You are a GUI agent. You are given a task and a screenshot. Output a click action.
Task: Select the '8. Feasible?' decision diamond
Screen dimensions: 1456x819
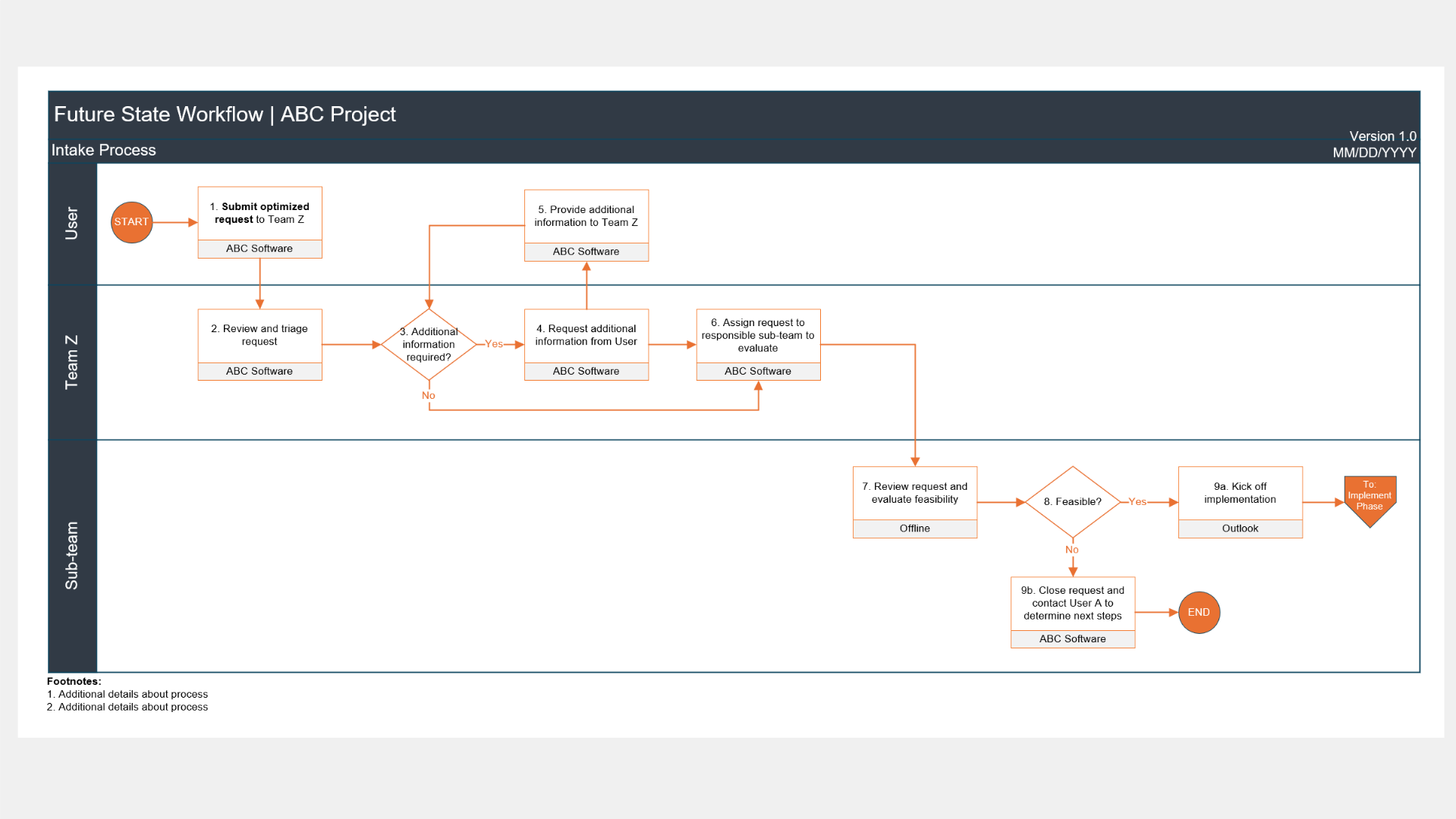point(1072,501)
